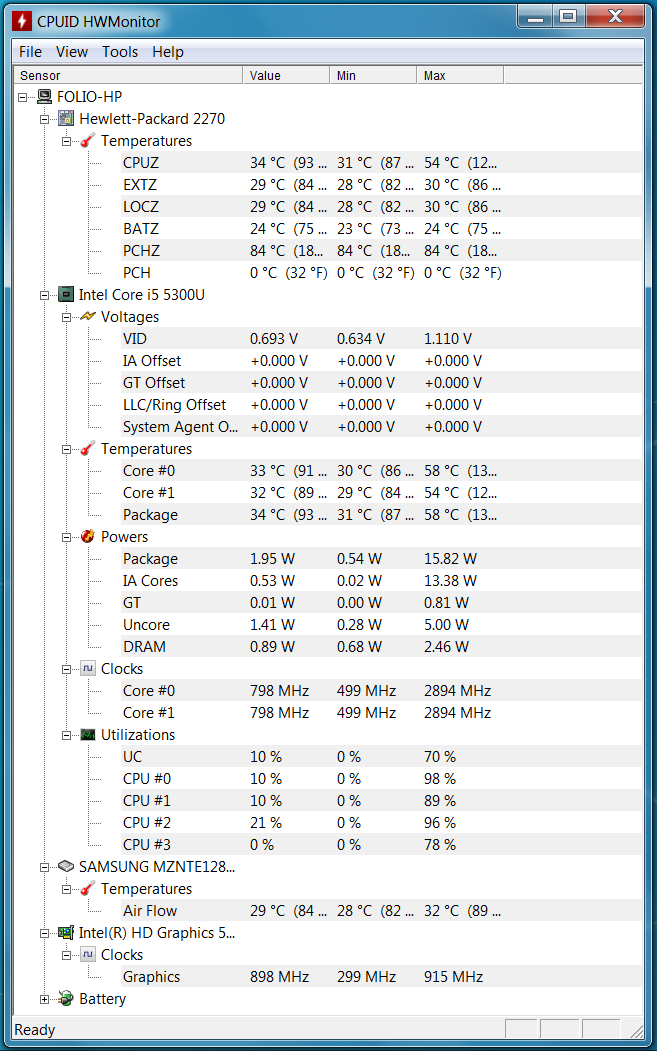Screen dimensions: 657x1051
Task: Click the Value column header
Action: (x=286, y=76)
